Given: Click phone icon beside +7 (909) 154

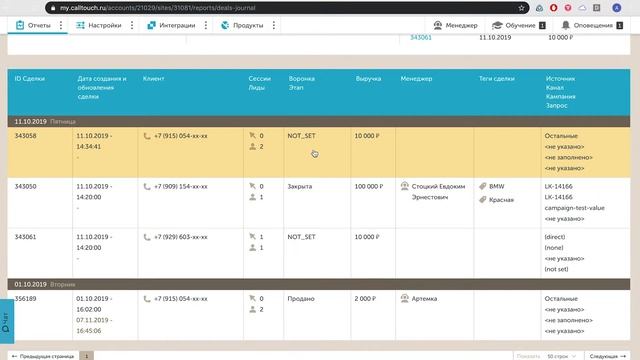Looking at the screenshot, I should coord(147,187).
